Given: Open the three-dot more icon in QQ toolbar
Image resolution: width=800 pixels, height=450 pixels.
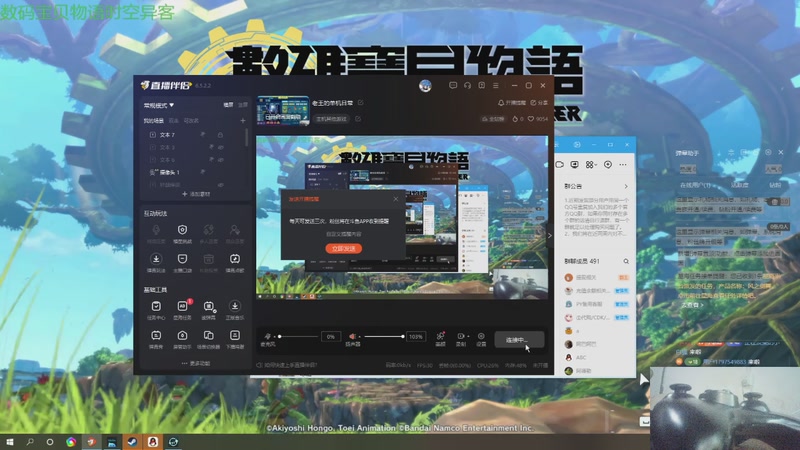Looking at the screenshot, I should pyautogui.click(x=623, y=165).
